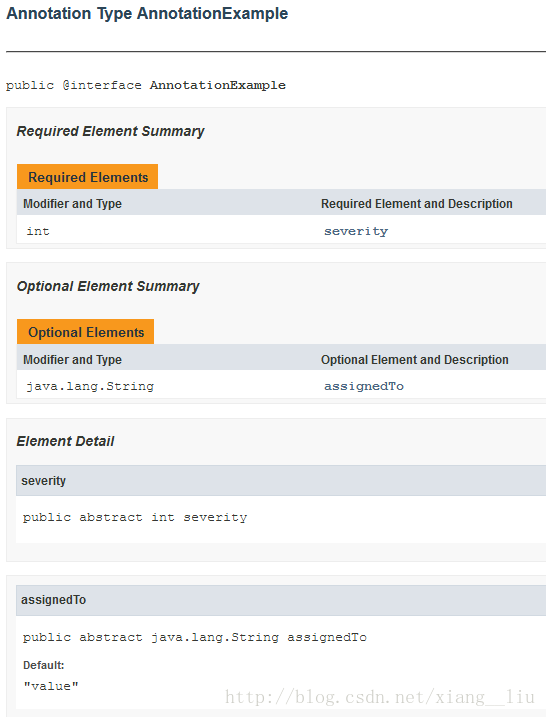Viewport: 546px width, 717px height.
Task: Click the "value" default text
Action: tap(51, 686)
